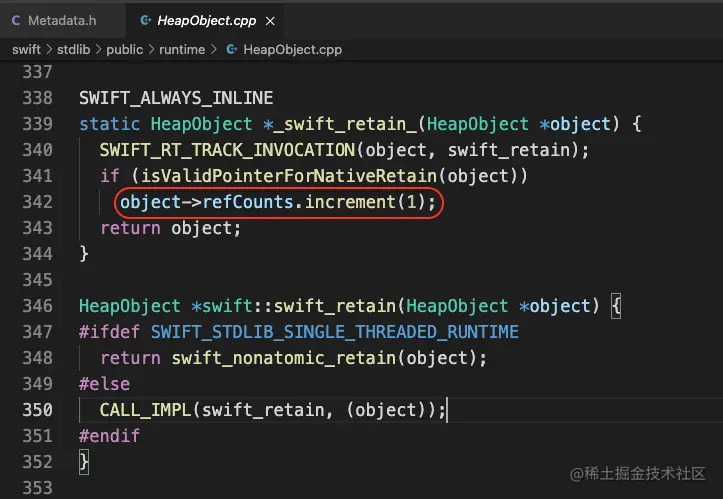723x499 pixels.
Task: Click 'return object;' on line 343
Action: [171, 228]
